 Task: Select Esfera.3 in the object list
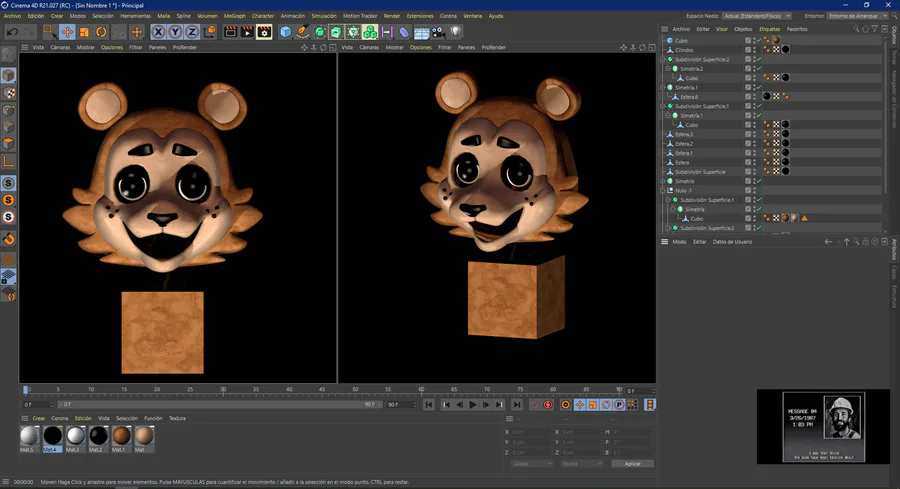tap(684, 134)
